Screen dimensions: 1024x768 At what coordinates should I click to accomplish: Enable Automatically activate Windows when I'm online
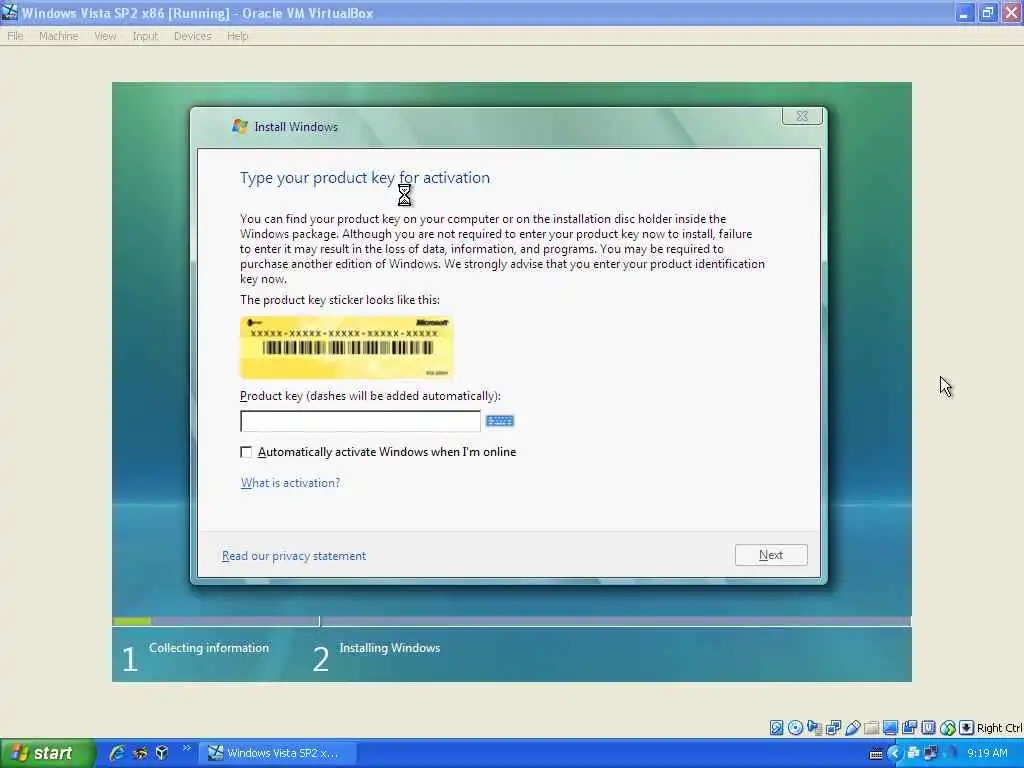pyautogui.click(x=246, y=452)
